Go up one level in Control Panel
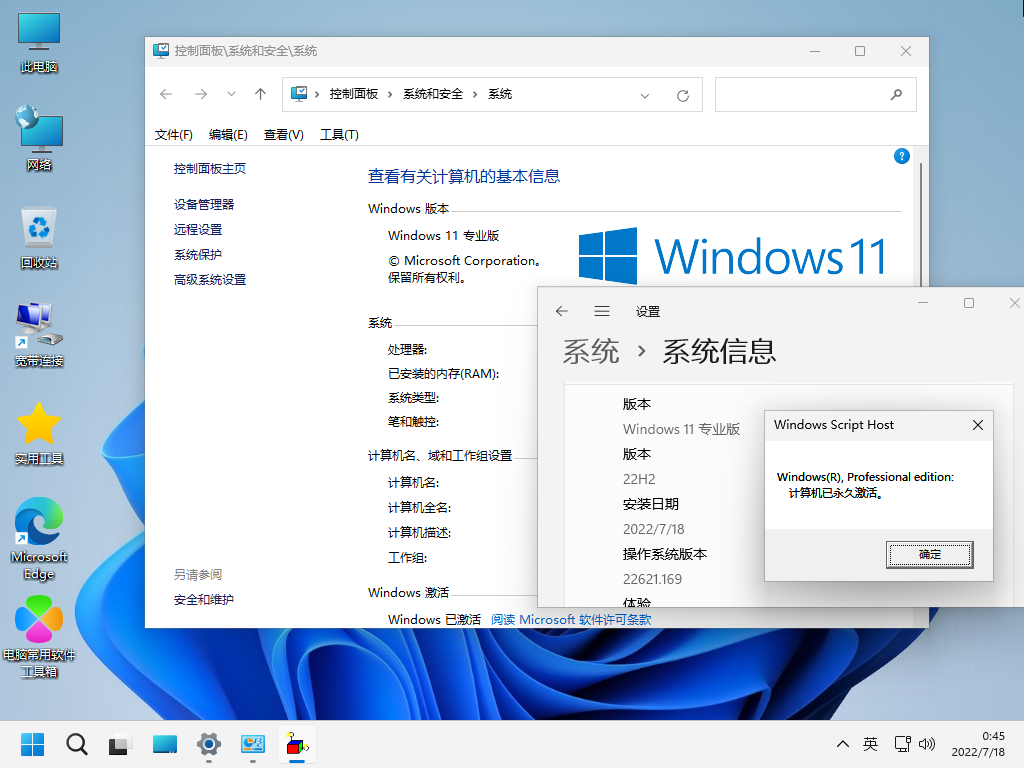Screen dimensions: 1024x768 point(261,94)
